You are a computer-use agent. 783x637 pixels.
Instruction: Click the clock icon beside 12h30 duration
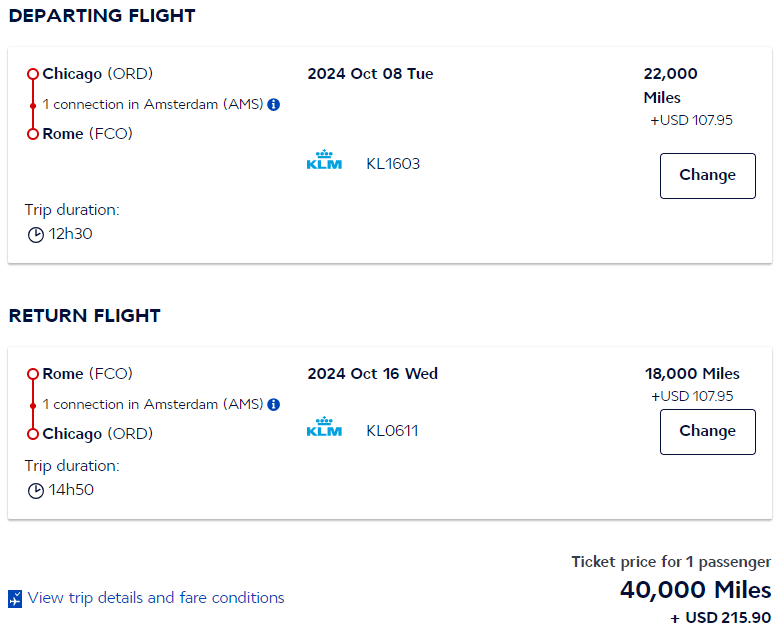click(36, 235)
